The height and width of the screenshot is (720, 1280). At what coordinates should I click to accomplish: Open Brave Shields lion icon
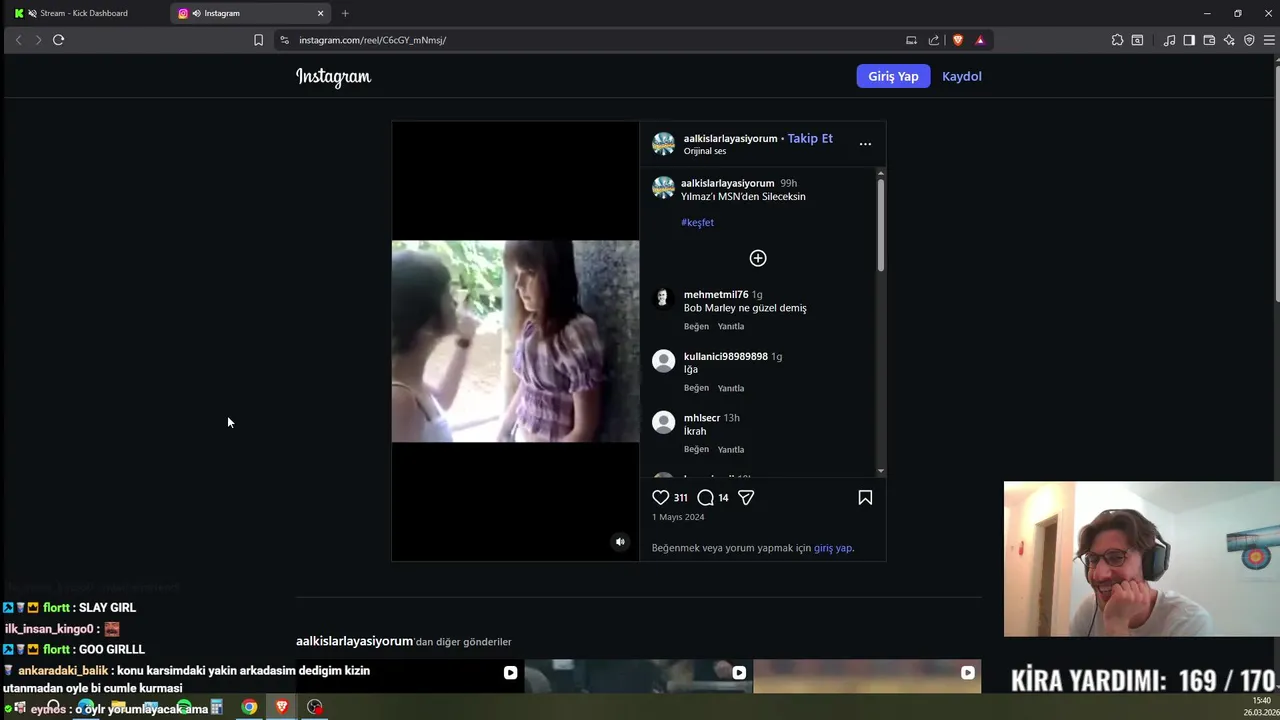[957, 40]
